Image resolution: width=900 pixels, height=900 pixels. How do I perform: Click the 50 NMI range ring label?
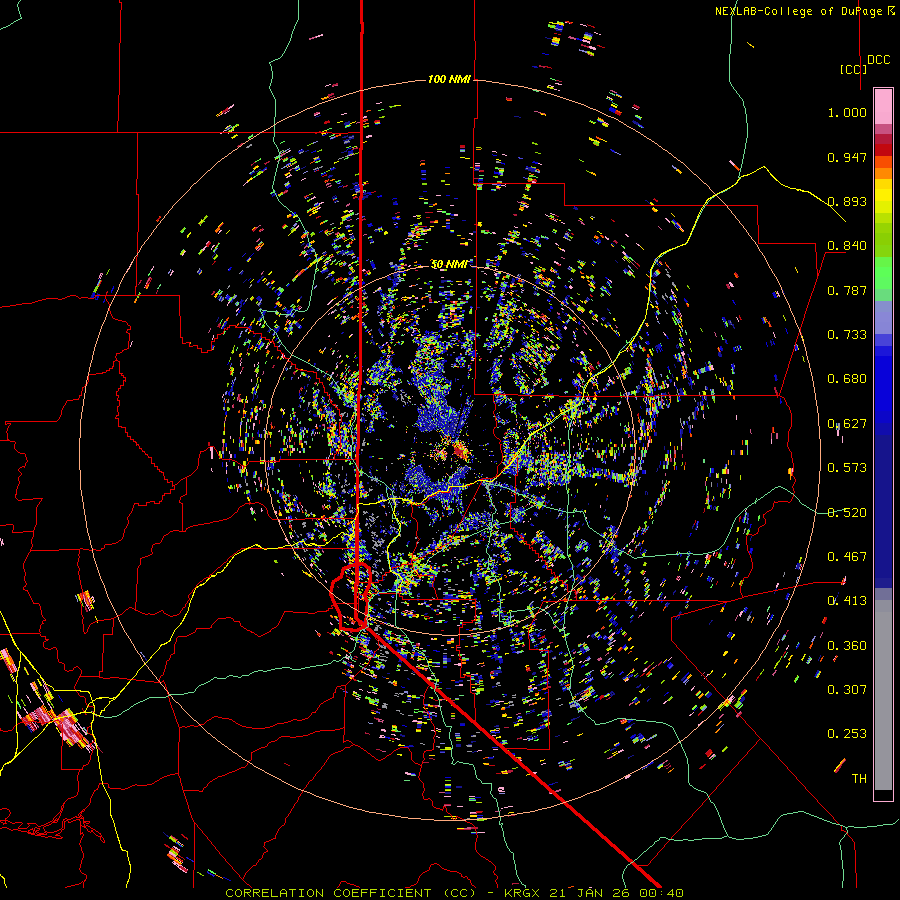point(449,264)
